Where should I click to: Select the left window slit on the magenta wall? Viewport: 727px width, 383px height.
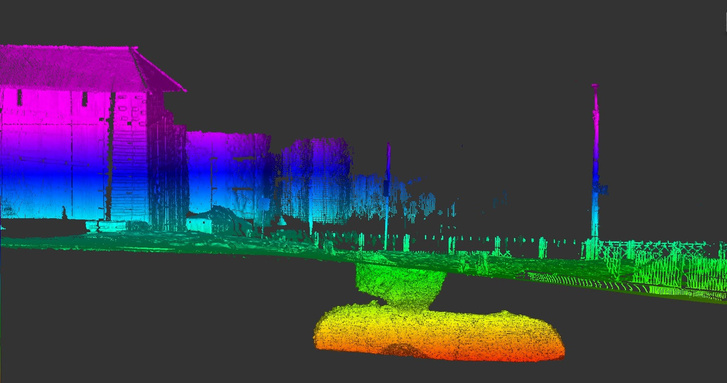[19, 97]
